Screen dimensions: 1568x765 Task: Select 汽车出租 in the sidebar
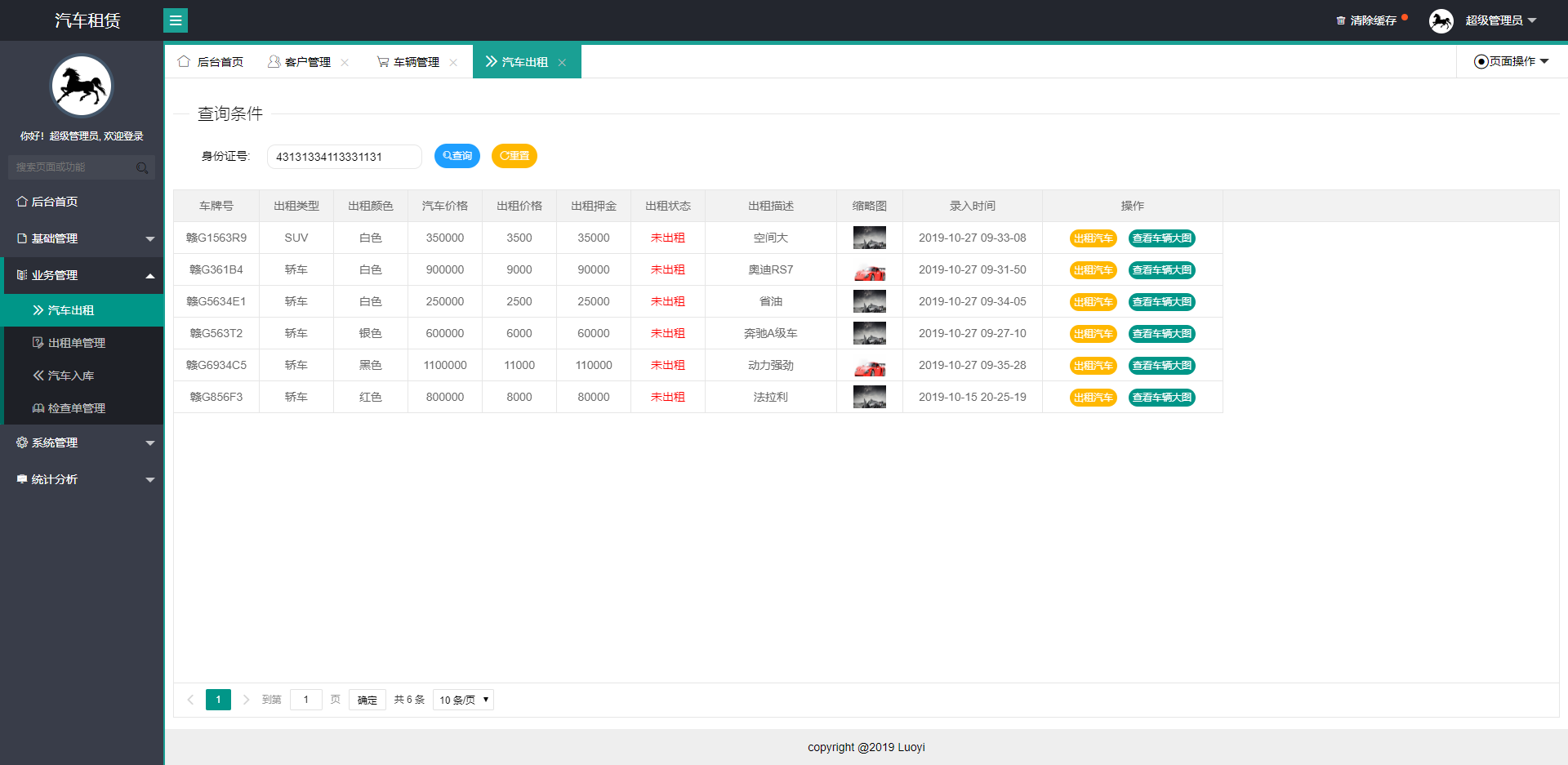[83, 310]
